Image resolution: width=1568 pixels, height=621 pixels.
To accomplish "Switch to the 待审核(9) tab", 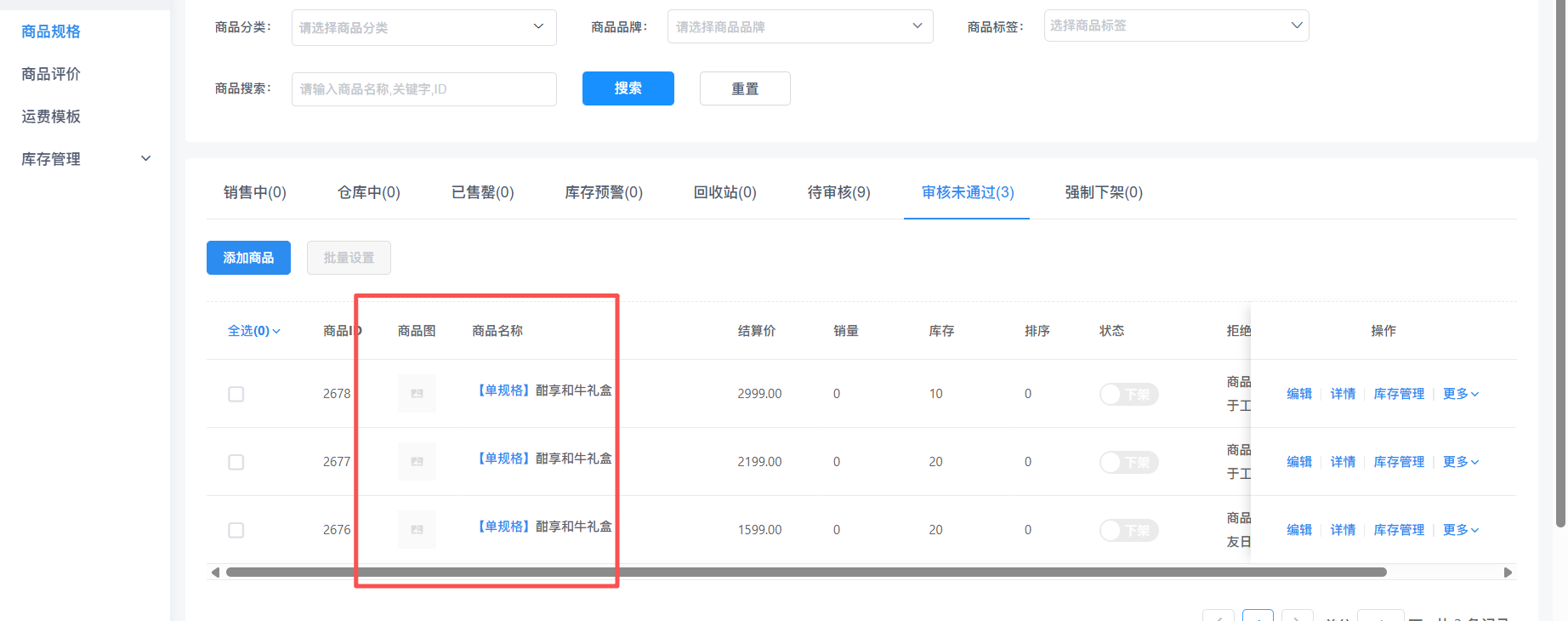I will pyautogui.click(x=838, y=192).
